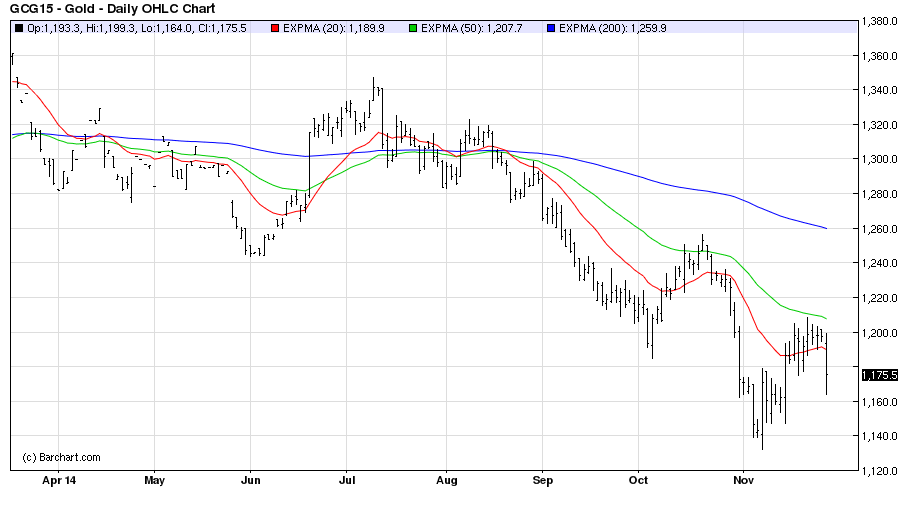Click the Sep date axis label
Image resolution: width=900 pixels, height=511 pixels.
pyautogui.click(x=542, y=480)
